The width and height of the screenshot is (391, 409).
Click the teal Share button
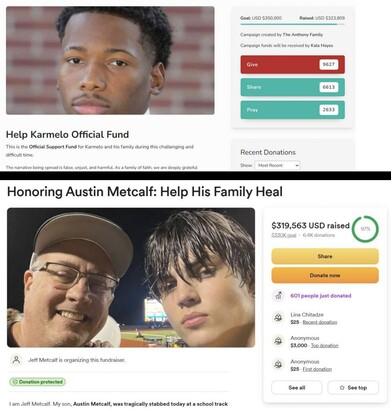tap(292, 87)
